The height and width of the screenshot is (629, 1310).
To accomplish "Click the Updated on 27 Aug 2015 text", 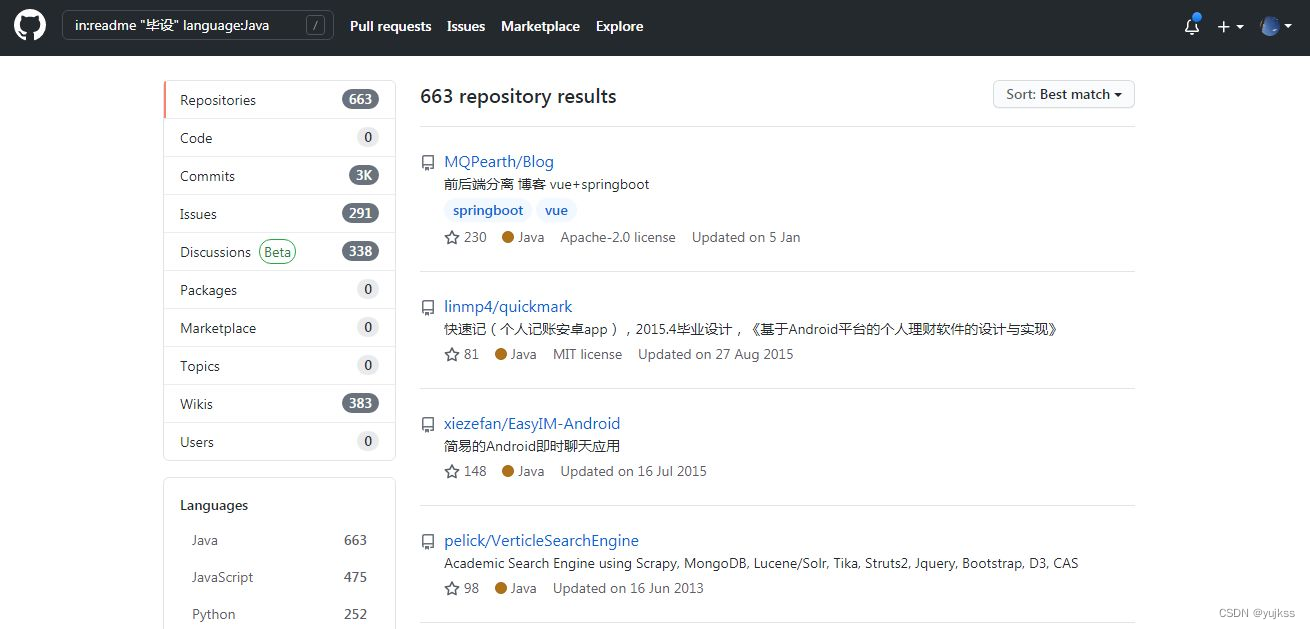I will pyautogui.click(x=716, y=355).
